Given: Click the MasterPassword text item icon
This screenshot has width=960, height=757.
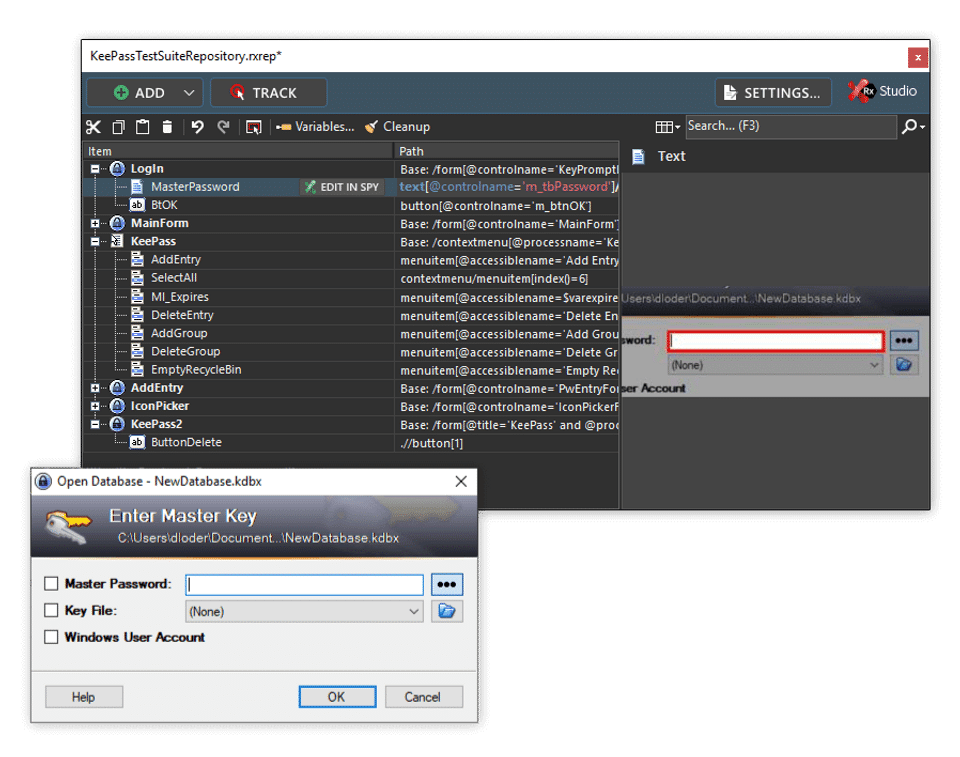Looking at the screenshot, I should pos(138,187).
